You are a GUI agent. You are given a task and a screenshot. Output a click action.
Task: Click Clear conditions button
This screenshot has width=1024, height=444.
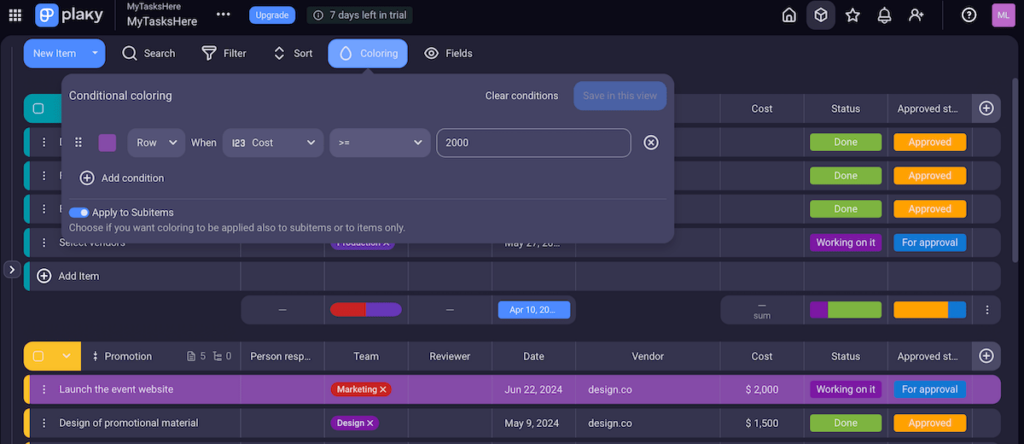click(521, 96)
